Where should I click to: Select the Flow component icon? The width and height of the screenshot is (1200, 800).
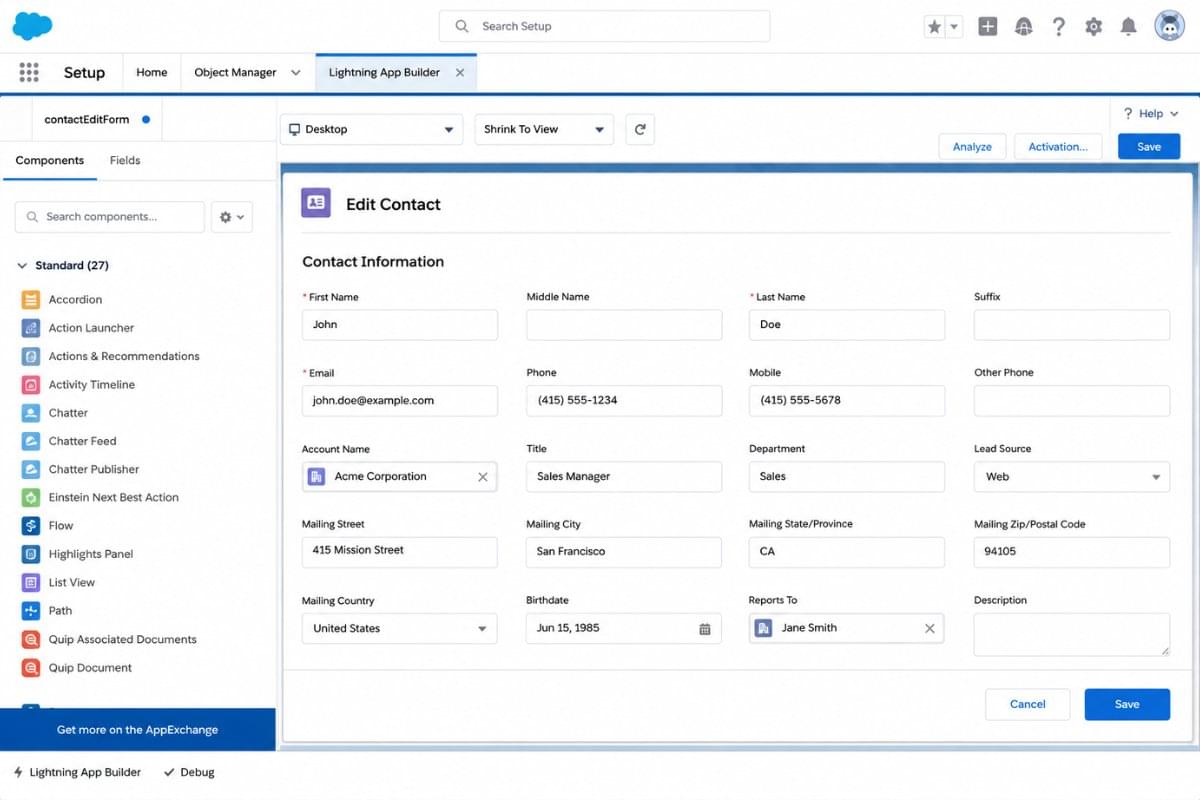click(x=30, y=525)
